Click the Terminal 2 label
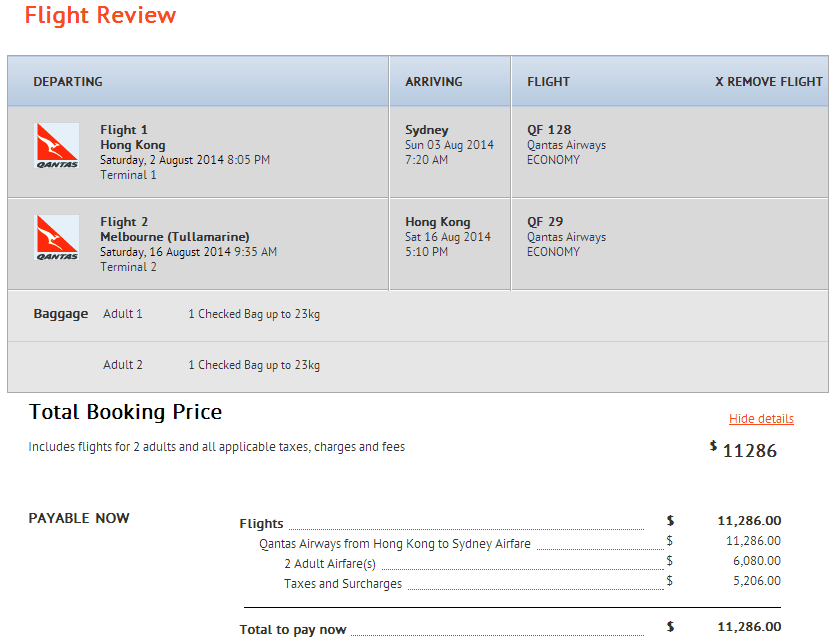The image size is (840, 644). tap(128, 267)
